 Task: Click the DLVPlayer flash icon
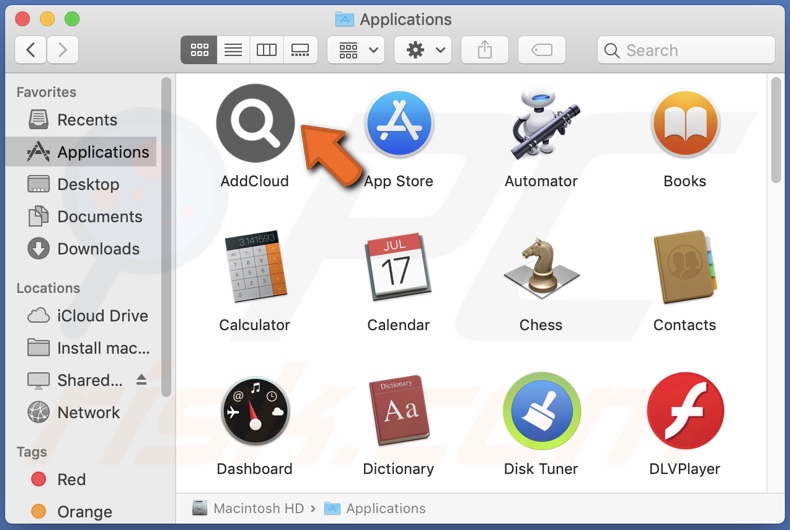tap(684, 412)
